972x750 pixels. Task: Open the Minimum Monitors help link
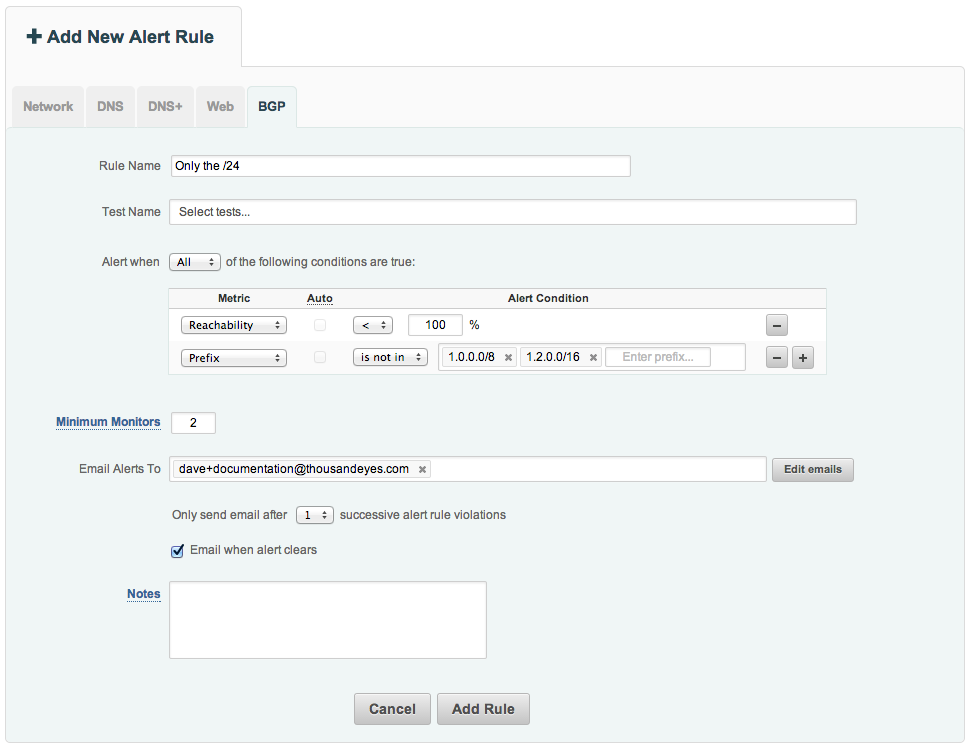[108, 422]
